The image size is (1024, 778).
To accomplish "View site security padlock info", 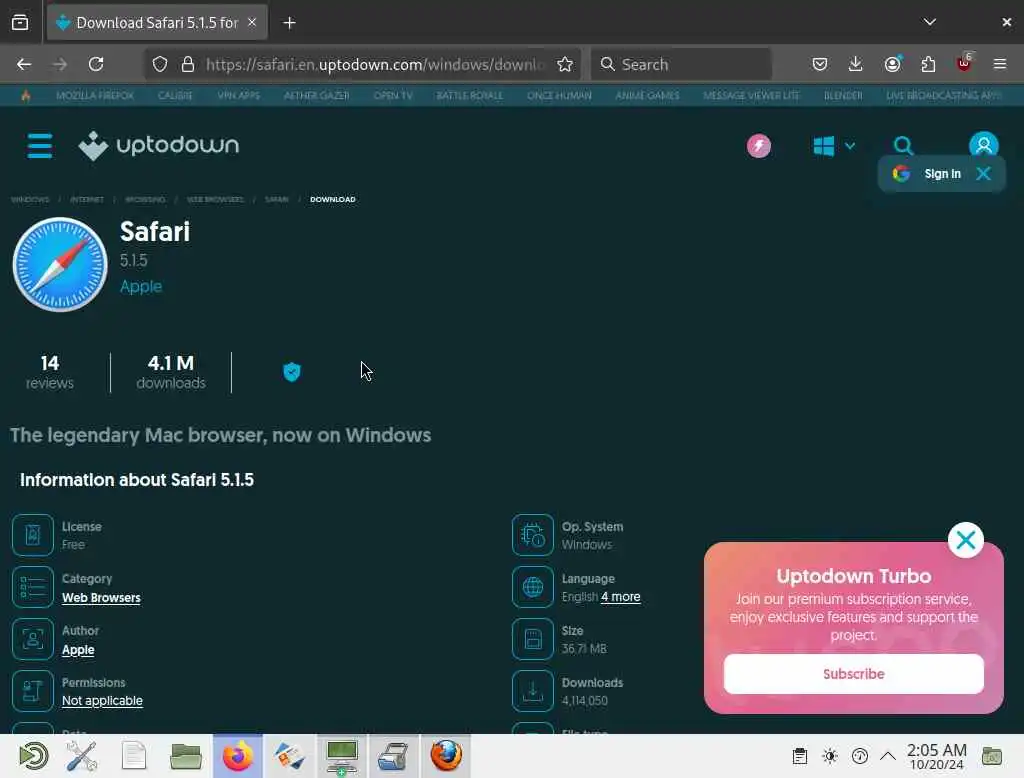I will pyautogui.click(x=188, y=64).
